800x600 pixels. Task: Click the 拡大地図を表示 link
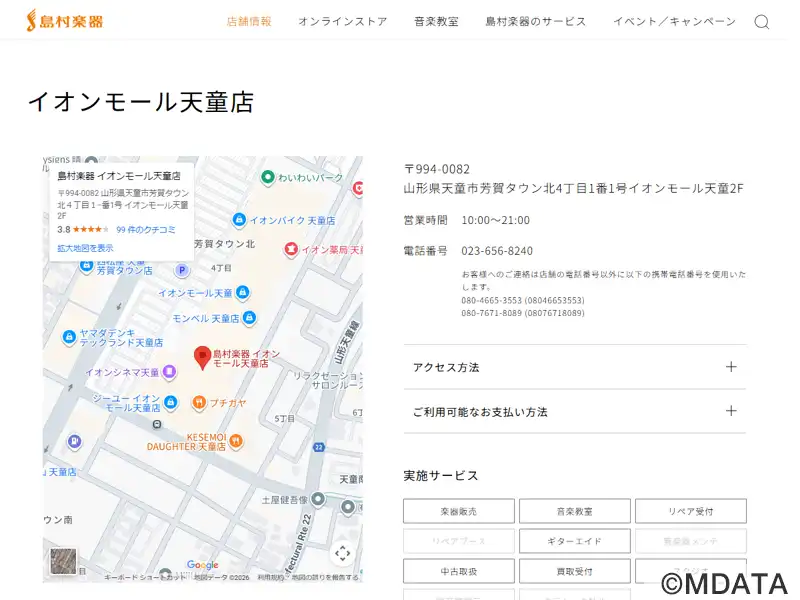coord(85,248)
